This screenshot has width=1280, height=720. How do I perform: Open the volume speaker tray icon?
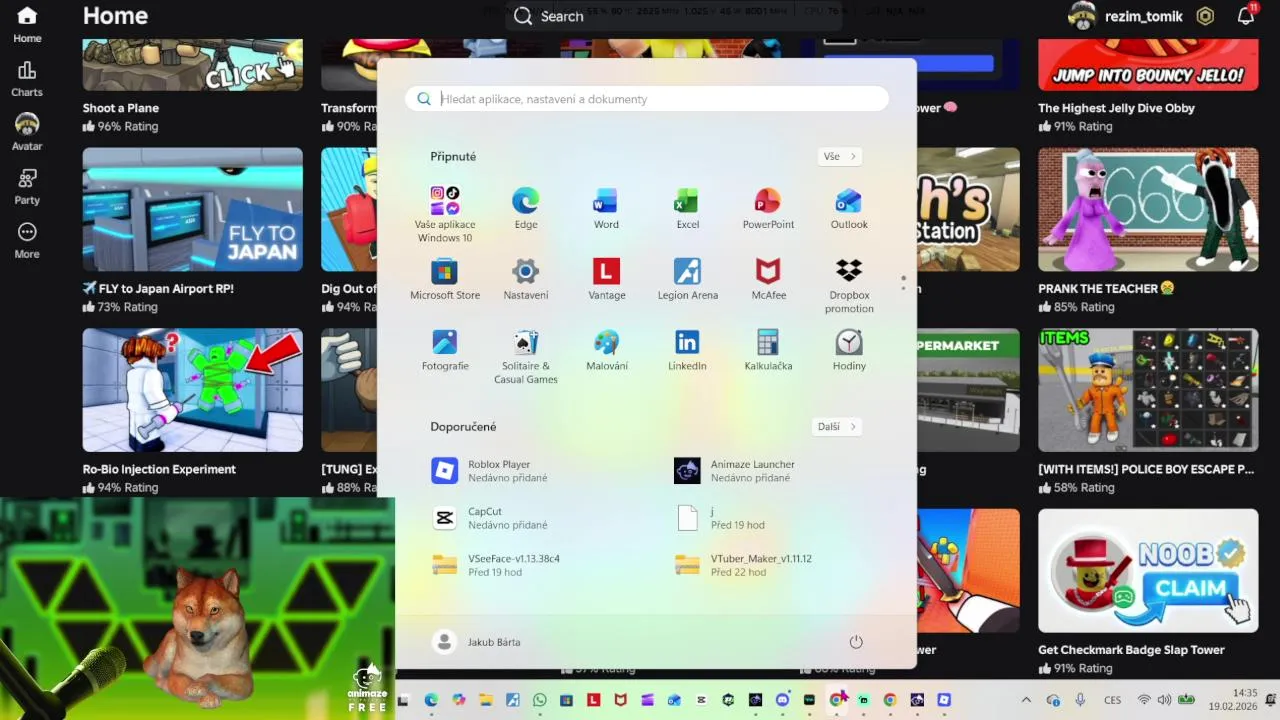1164,700
